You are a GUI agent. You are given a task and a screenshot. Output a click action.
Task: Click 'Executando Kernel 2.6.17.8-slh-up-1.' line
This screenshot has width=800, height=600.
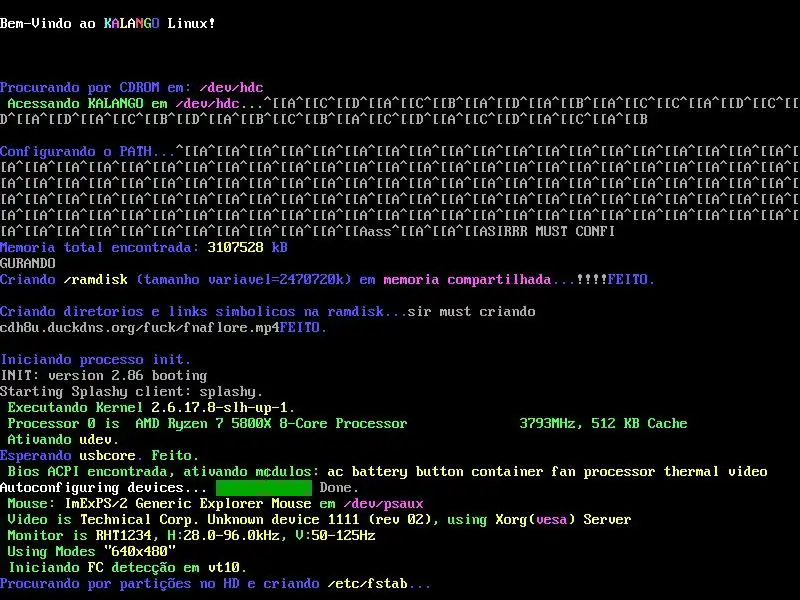(x=152, y=408)
